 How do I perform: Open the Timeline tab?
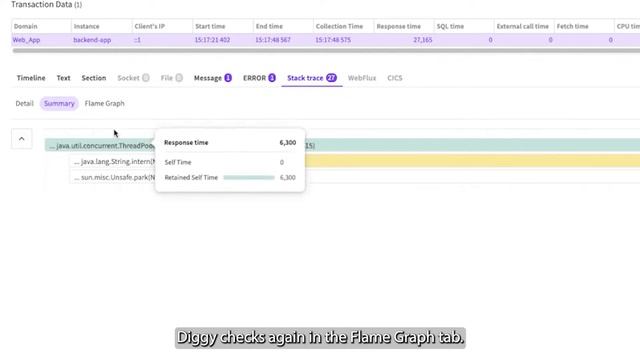click(31, 78)
